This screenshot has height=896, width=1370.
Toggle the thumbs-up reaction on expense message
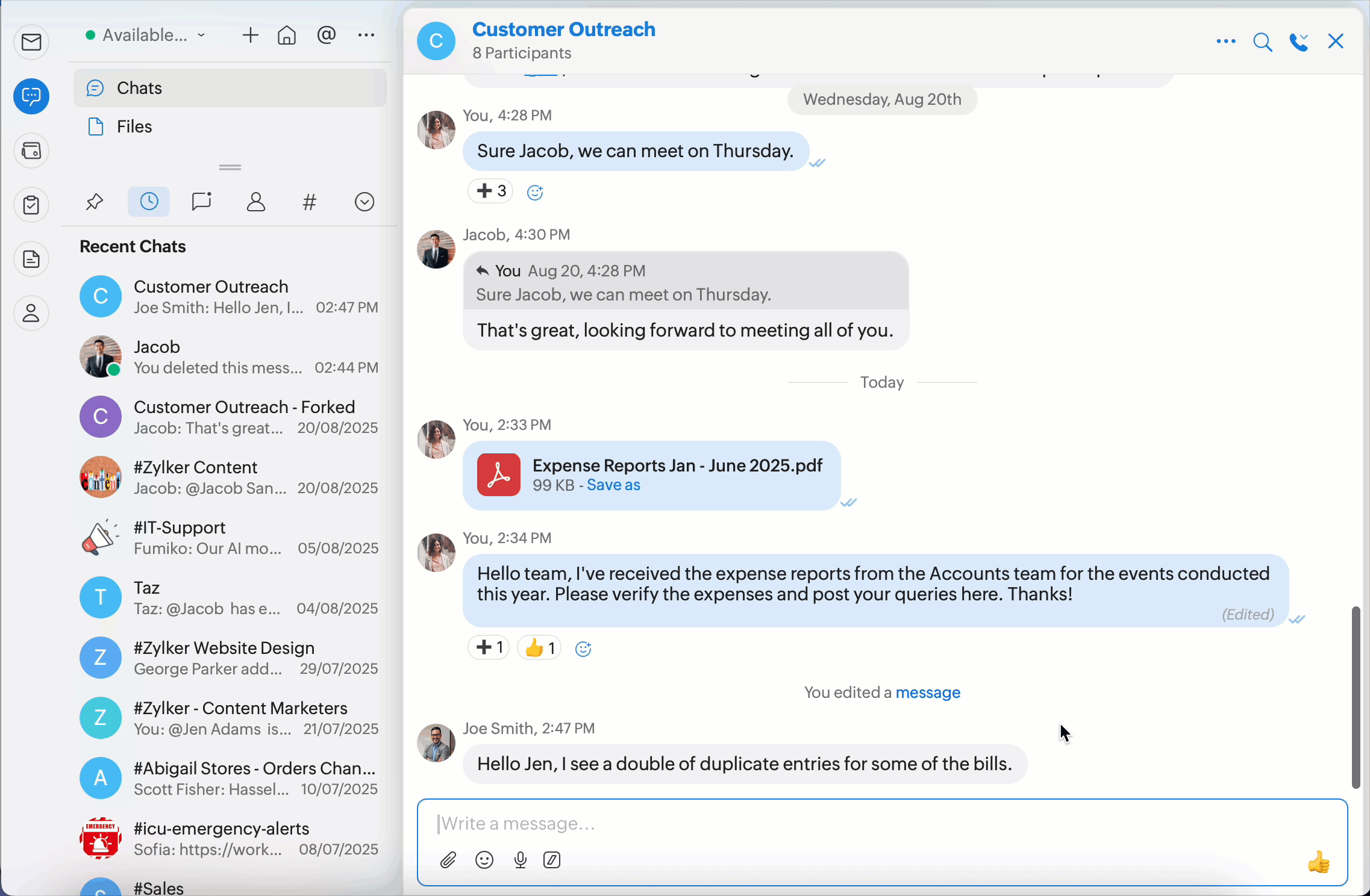pyautogui.click(x=539, y=648)
